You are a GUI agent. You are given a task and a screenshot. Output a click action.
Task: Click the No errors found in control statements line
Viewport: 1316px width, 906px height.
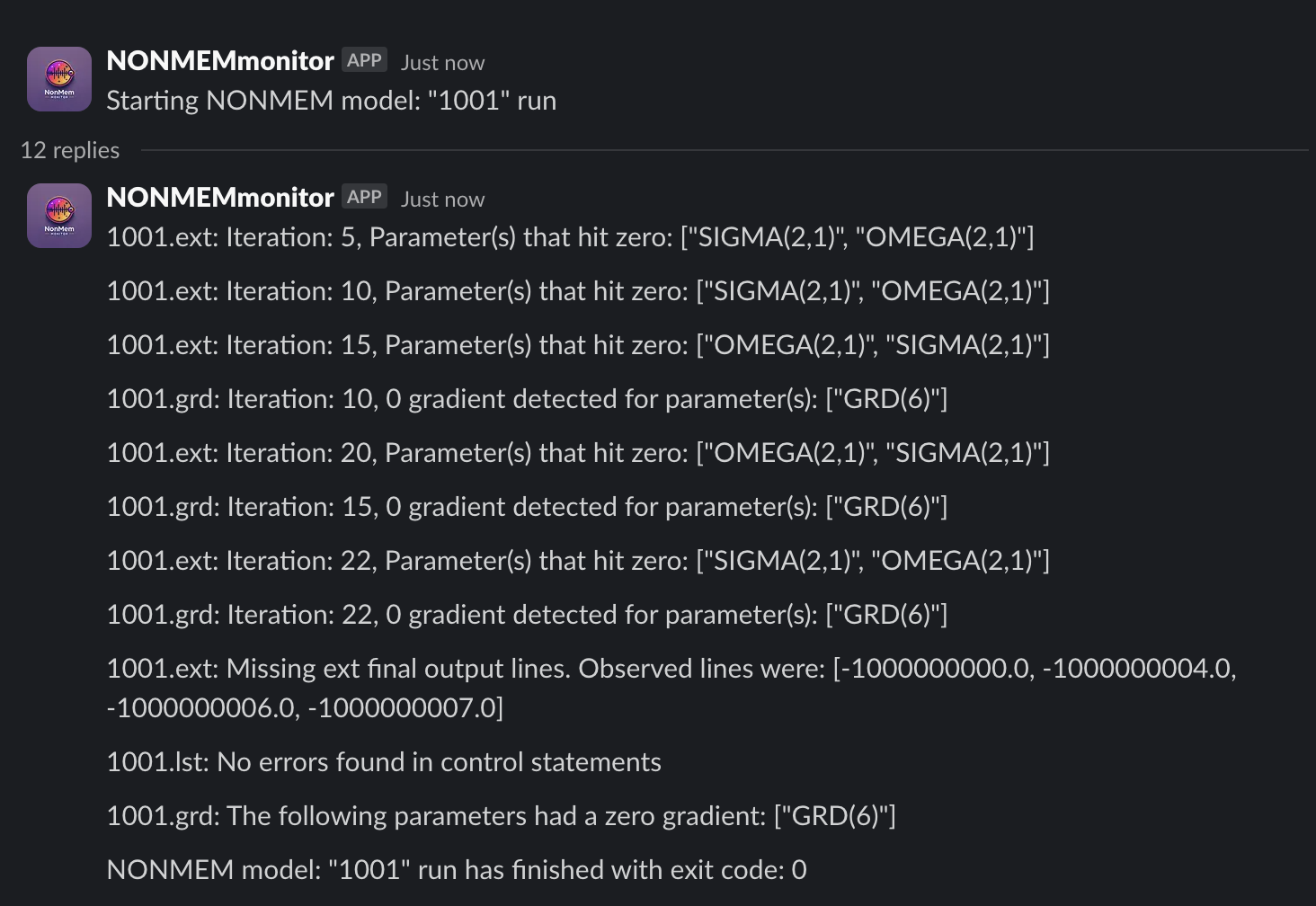(384, 761)
